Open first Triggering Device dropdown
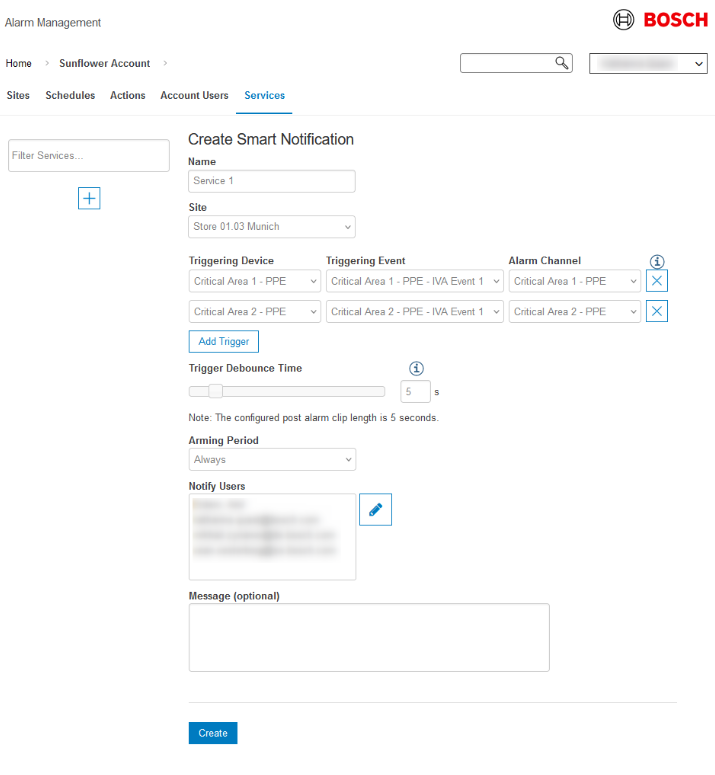This screenshot has width=715, height=775. [x=255, y=282]
